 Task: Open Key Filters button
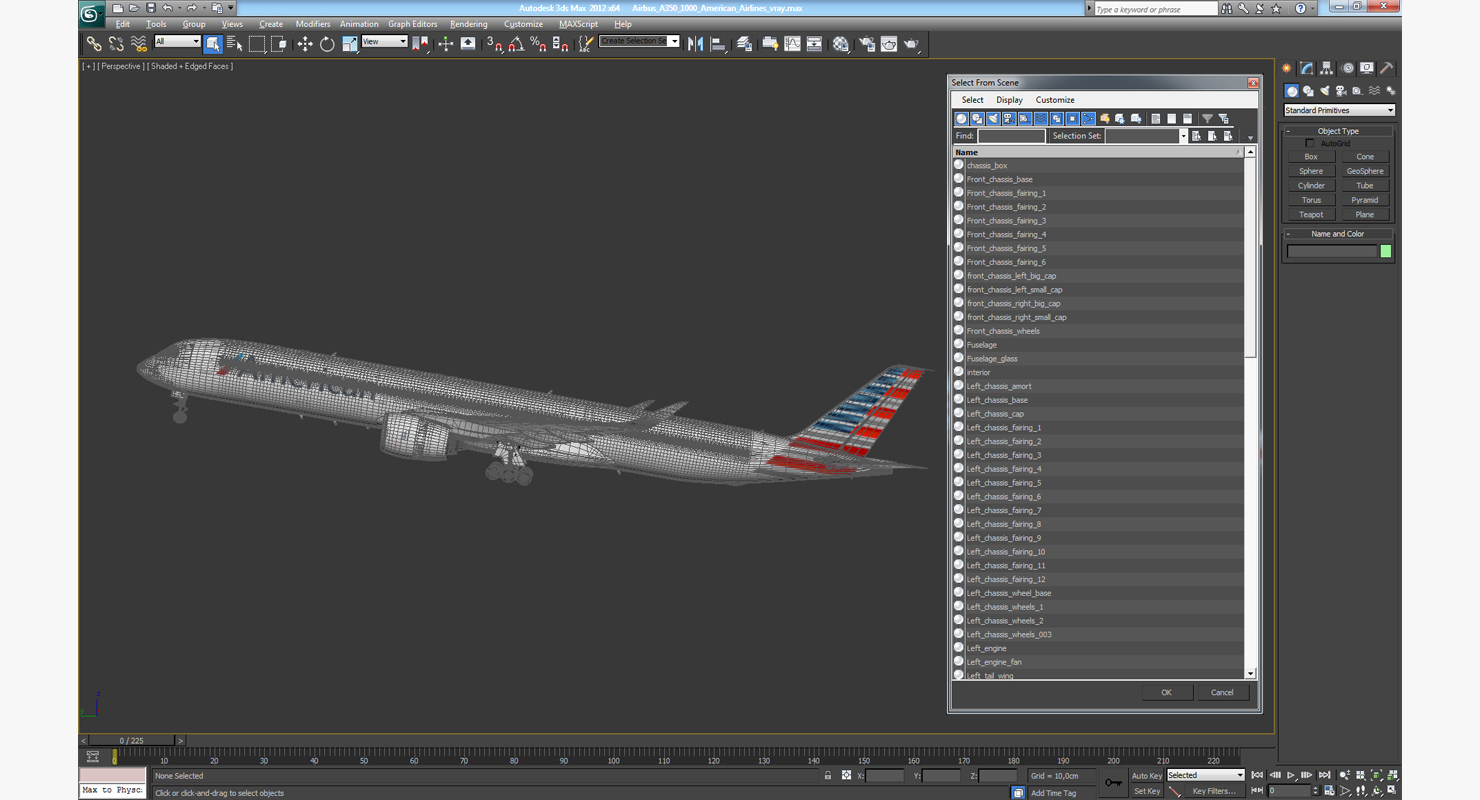pyautogui.click(x=1214, y=791)
